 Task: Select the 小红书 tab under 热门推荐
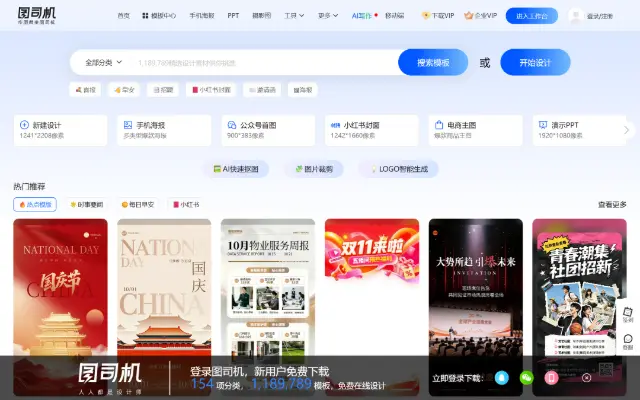point(186,204)
